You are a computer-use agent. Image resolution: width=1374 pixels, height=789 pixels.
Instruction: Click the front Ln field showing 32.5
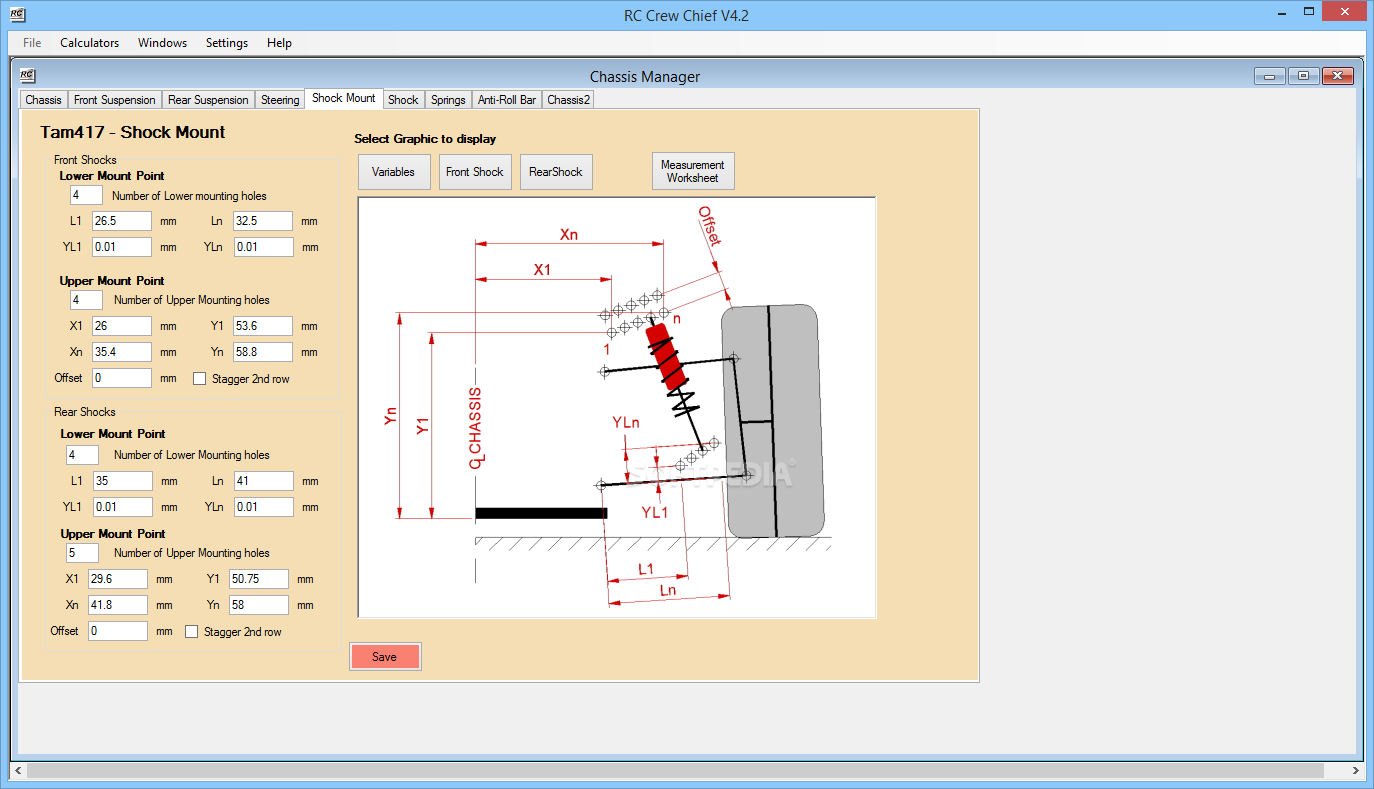coord(263,222)
